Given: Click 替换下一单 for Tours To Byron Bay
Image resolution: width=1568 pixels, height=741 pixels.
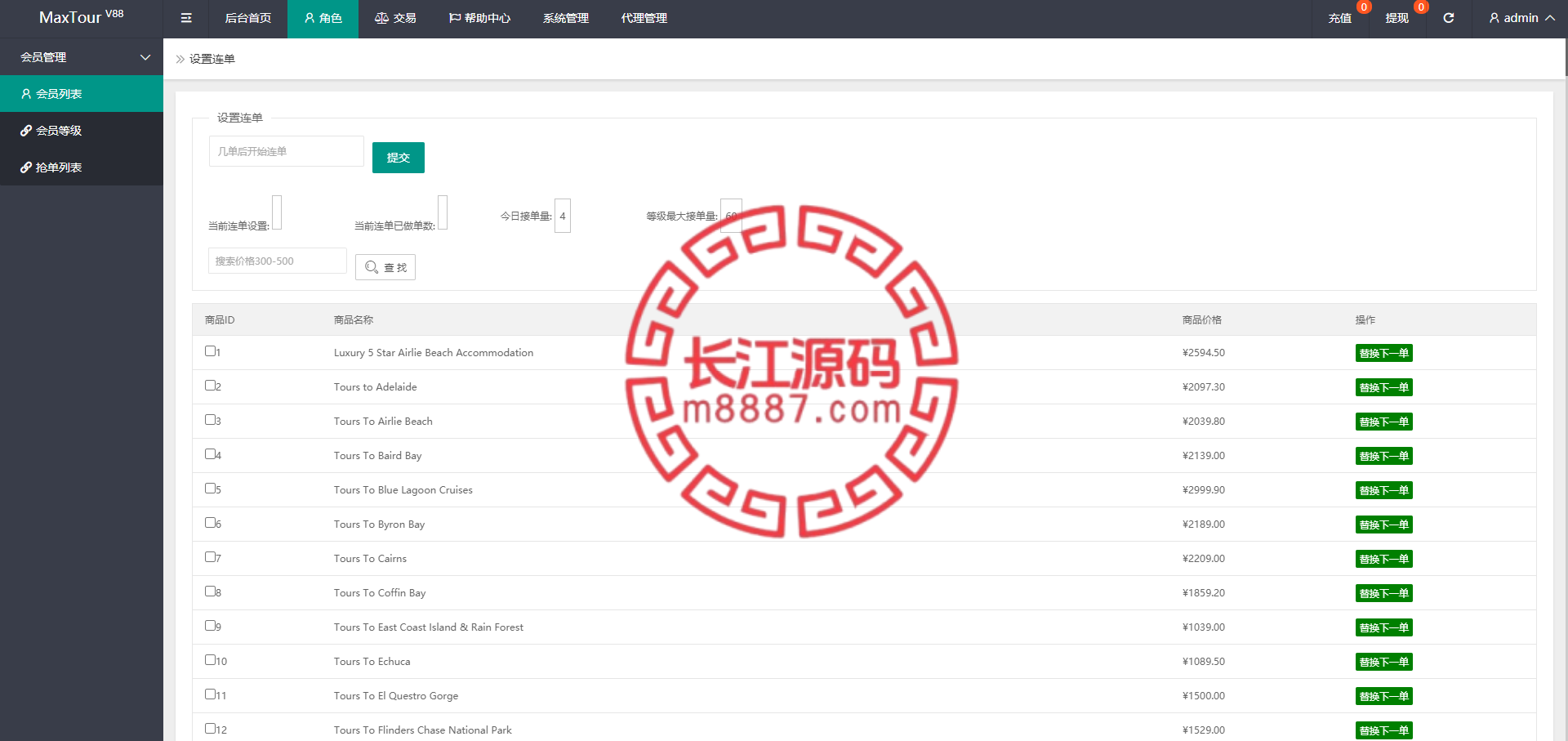Looking at the screenshot, I should coord(1383,525).
